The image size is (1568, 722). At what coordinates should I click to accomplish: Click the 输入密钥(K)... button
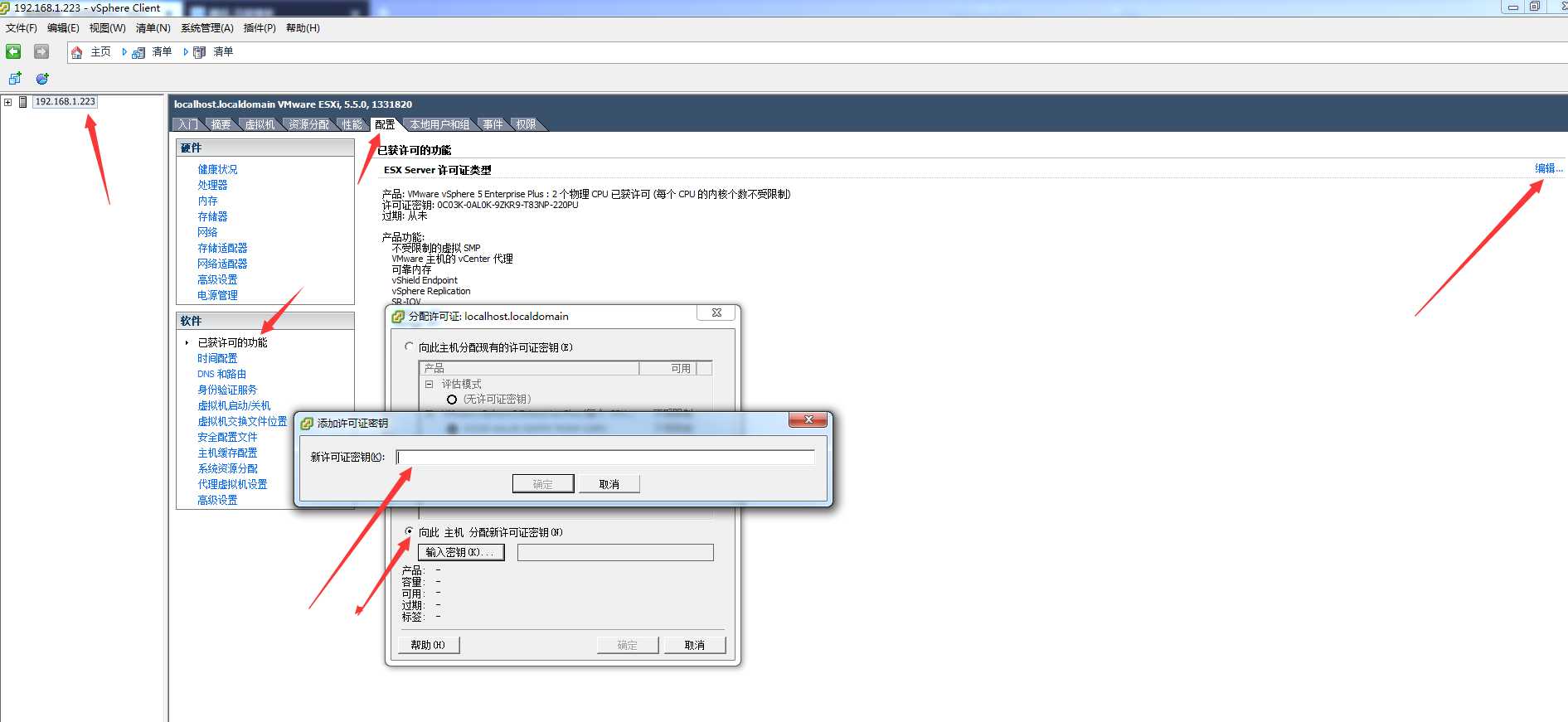pyautogui.click(x=461, y=552)
